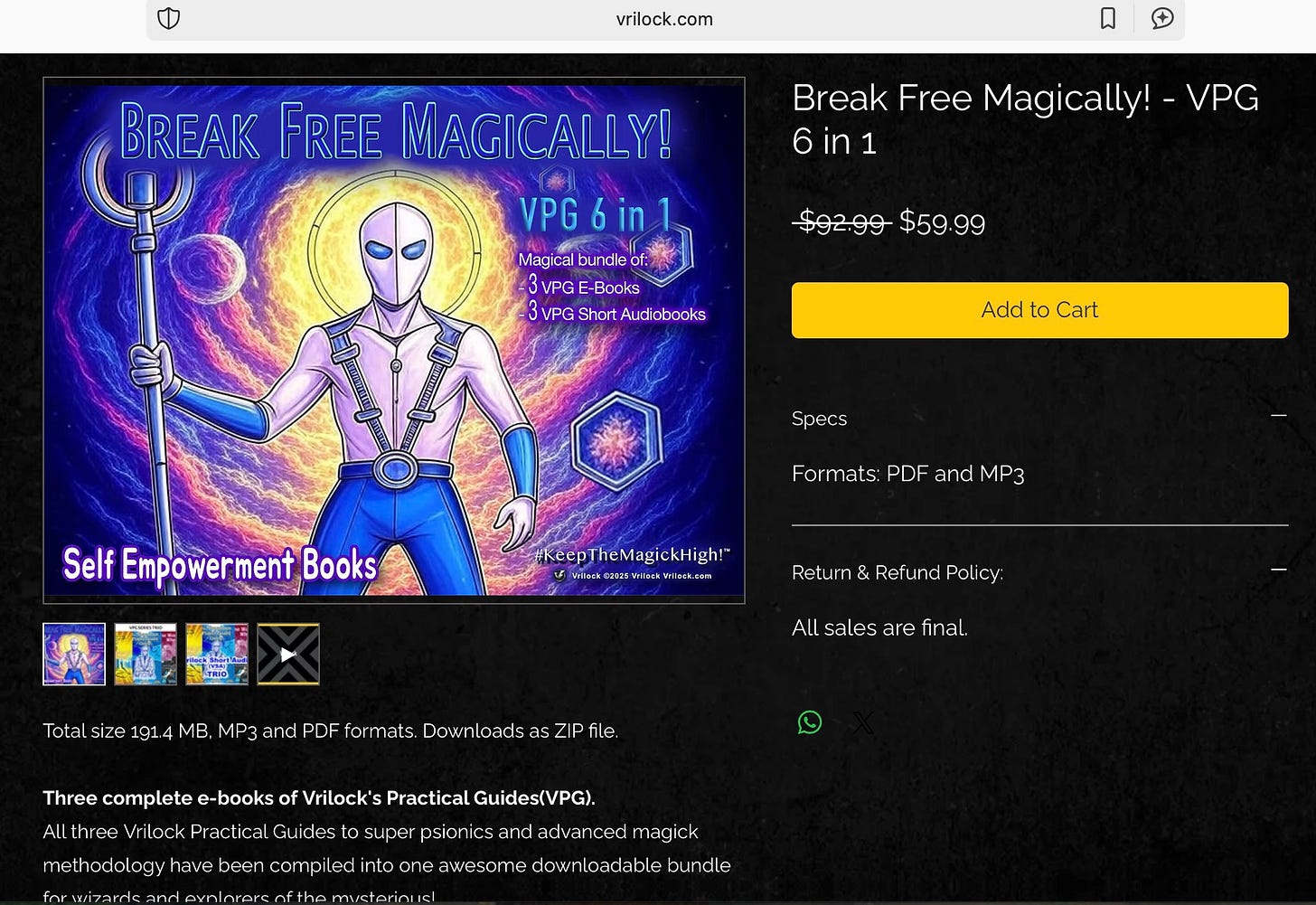Select the Short Audio Trio thumbnail
This screenshot has height=905, width=1316.
(217, 654)
